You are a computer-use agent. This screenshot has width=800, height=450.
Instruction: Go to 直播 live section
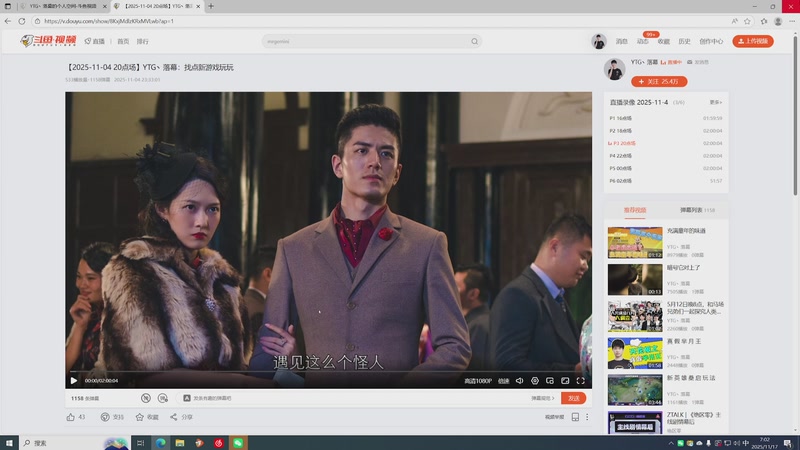tap(95, 41)
